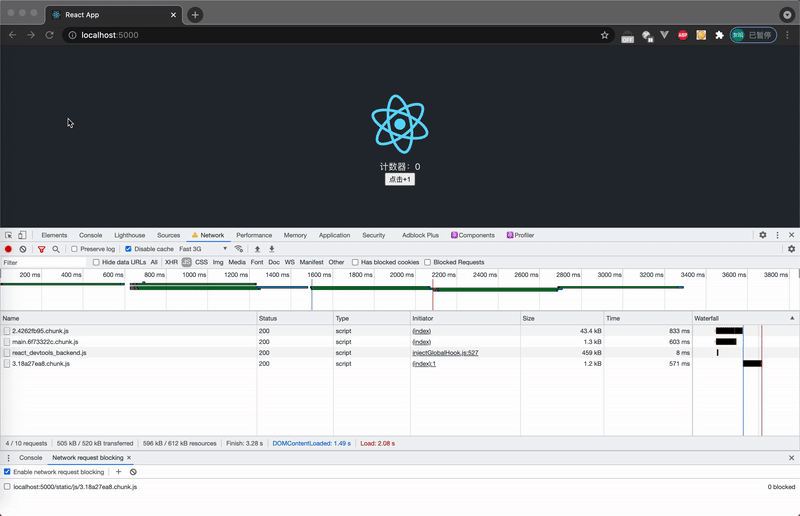Click the 点击+1 counter button

[x=400, y=179]
